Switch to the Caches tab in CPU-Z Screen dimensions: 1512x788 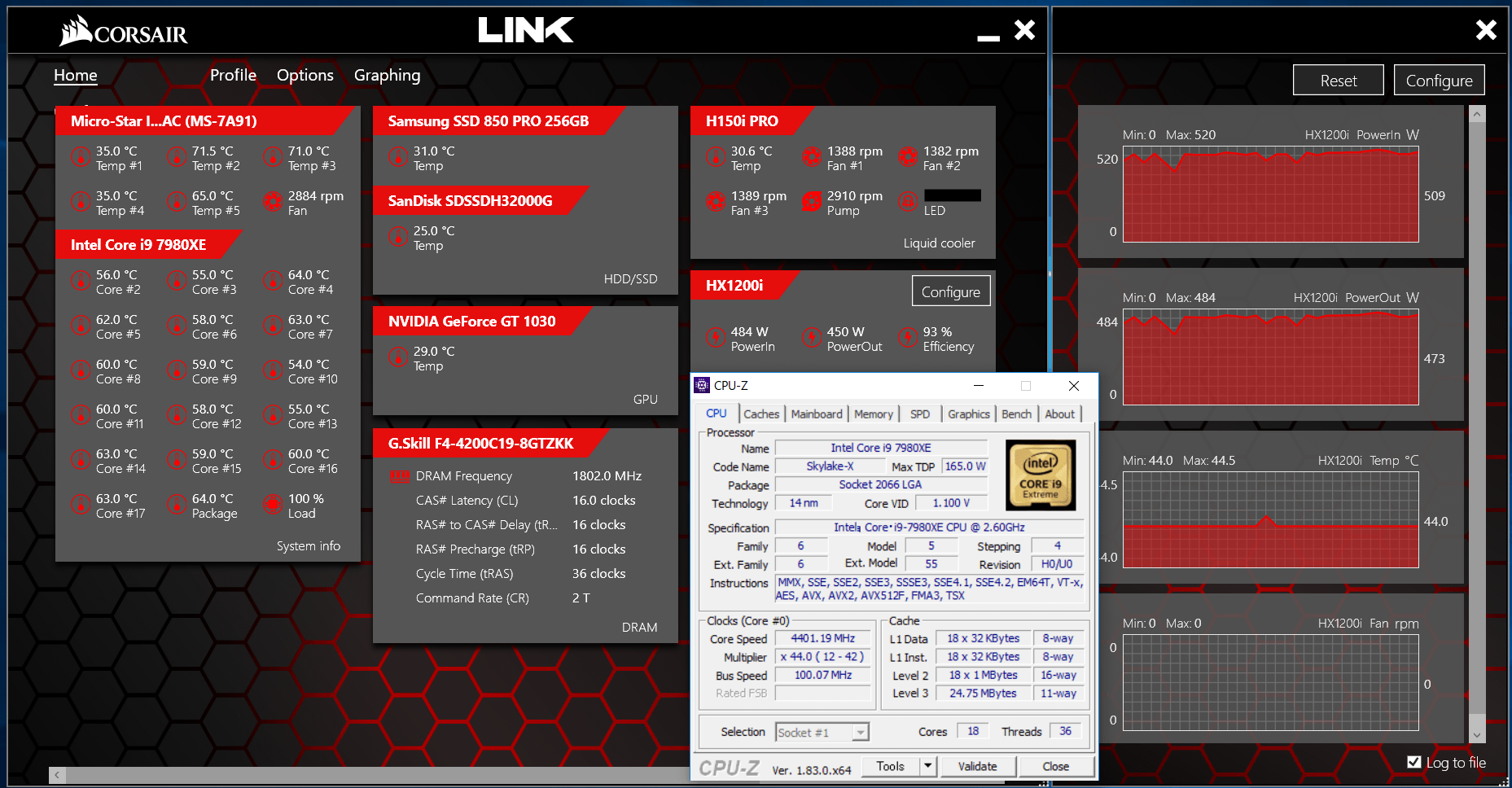(x=761, y=414)
